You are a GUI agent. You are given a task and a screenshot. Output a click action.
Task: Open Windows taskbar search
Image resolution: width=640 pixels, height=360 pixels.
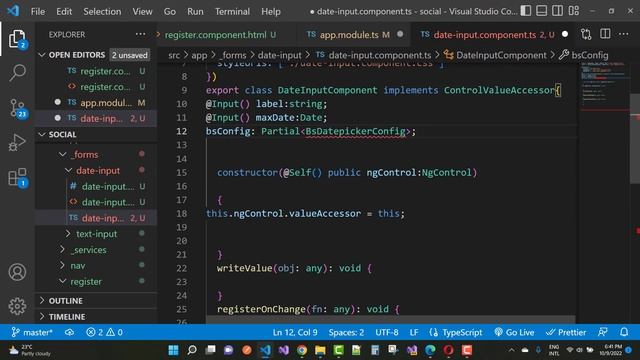[x=192, y=350]
